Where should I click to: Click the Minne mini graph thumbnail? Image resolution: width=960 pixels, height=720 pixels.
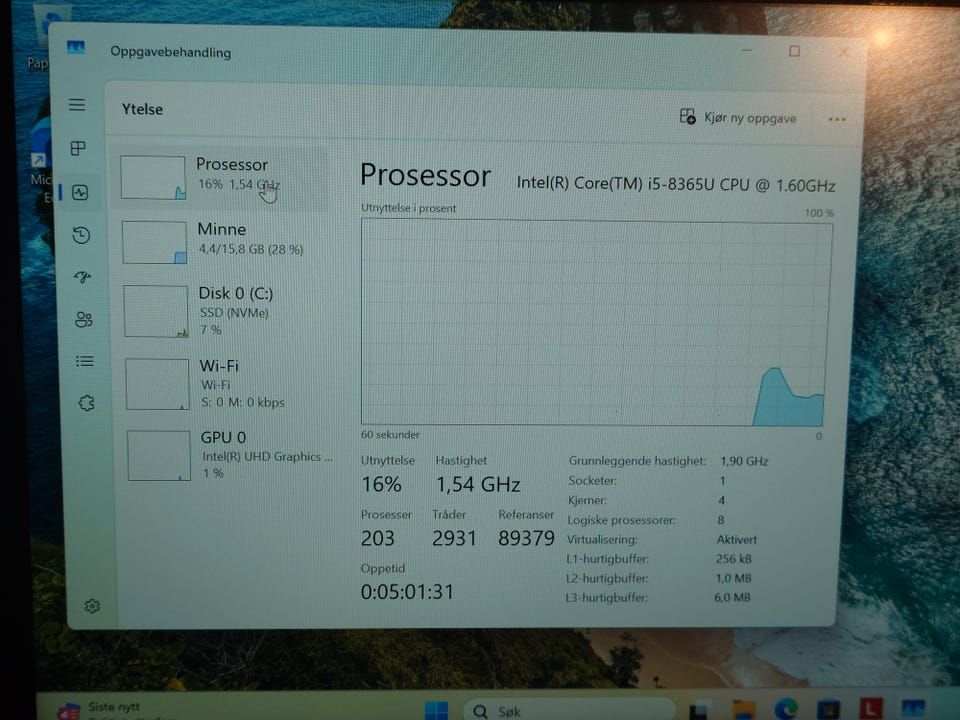[155, 242]
